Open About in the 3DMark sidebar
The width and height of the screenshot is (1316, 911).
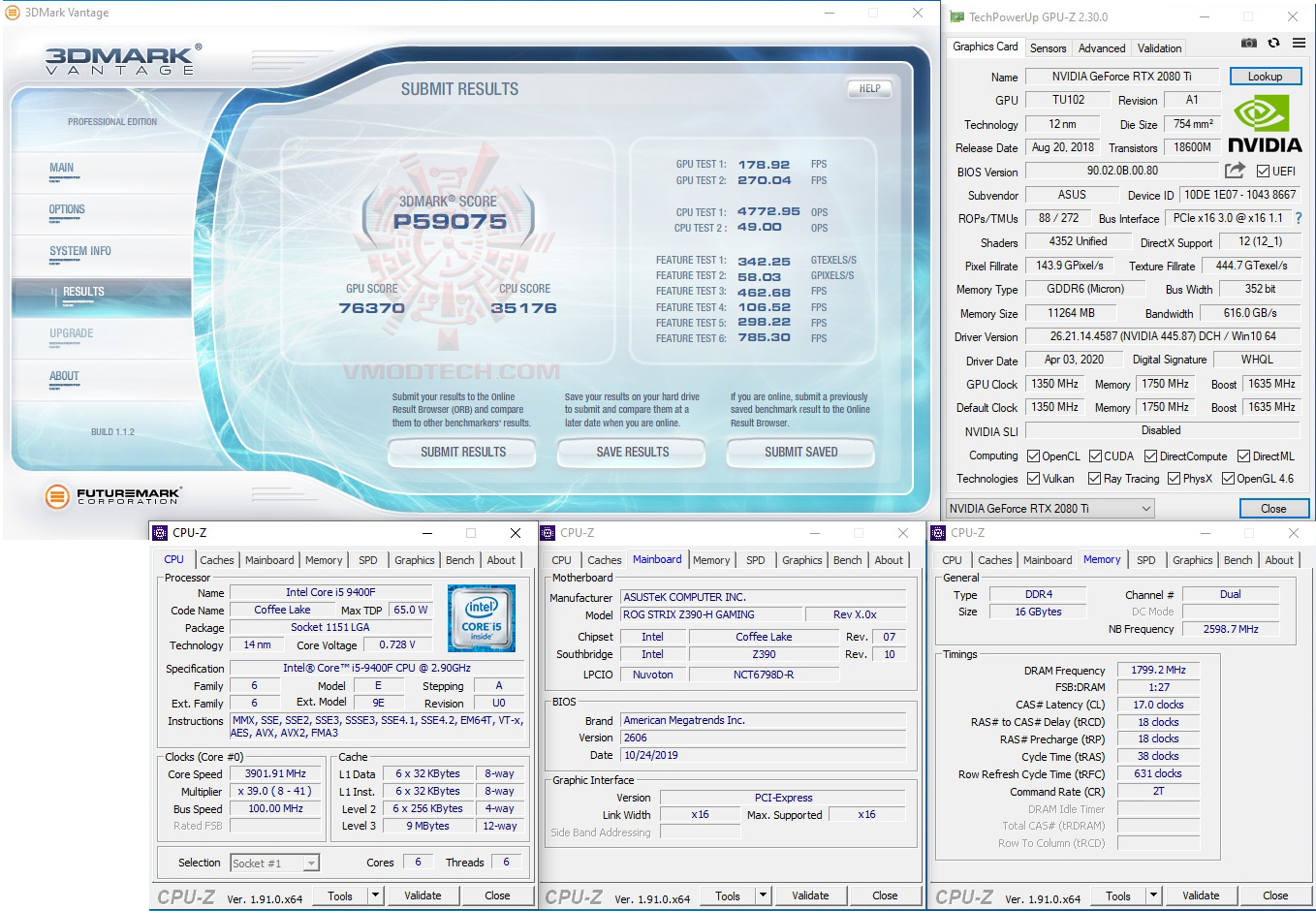click(x=64, y=376)
